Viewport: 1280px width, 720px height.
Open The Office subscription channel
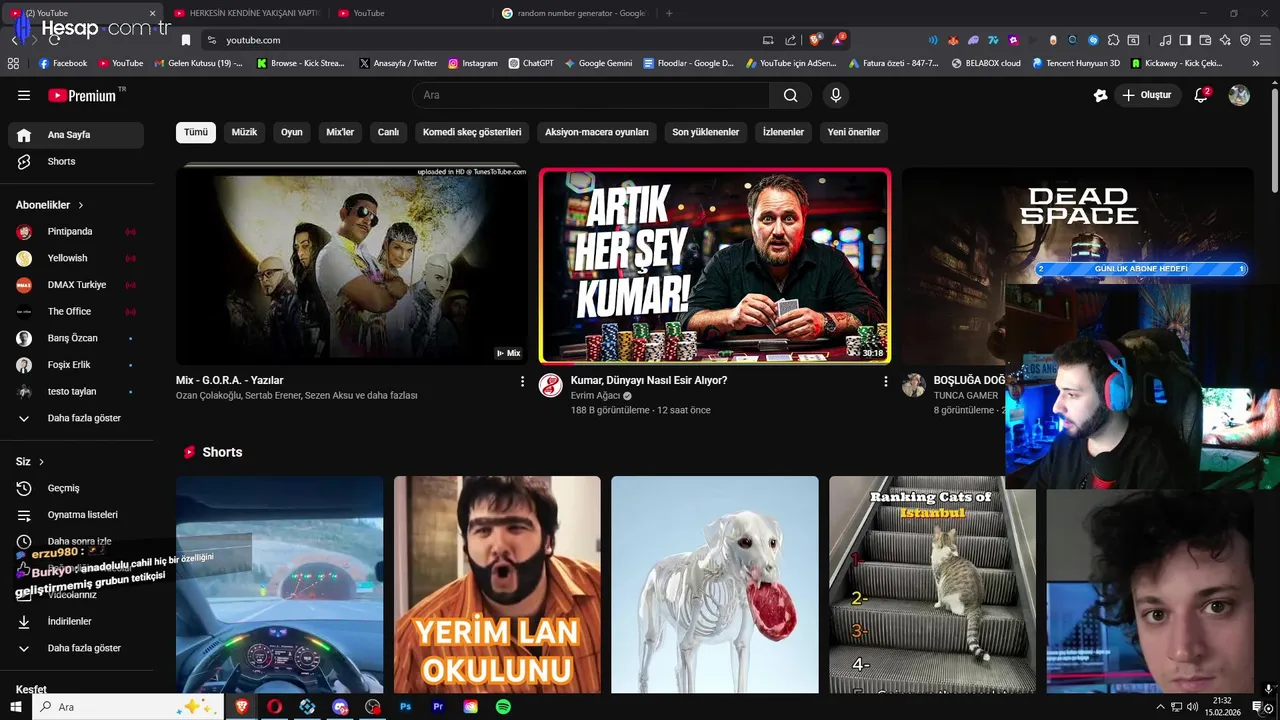[76, 311]
